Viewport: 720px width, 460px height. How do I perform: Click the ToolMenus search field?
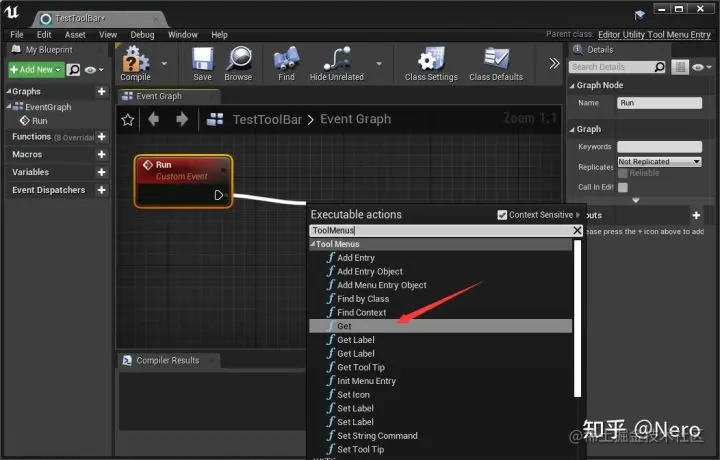click(x=440, y=230)
